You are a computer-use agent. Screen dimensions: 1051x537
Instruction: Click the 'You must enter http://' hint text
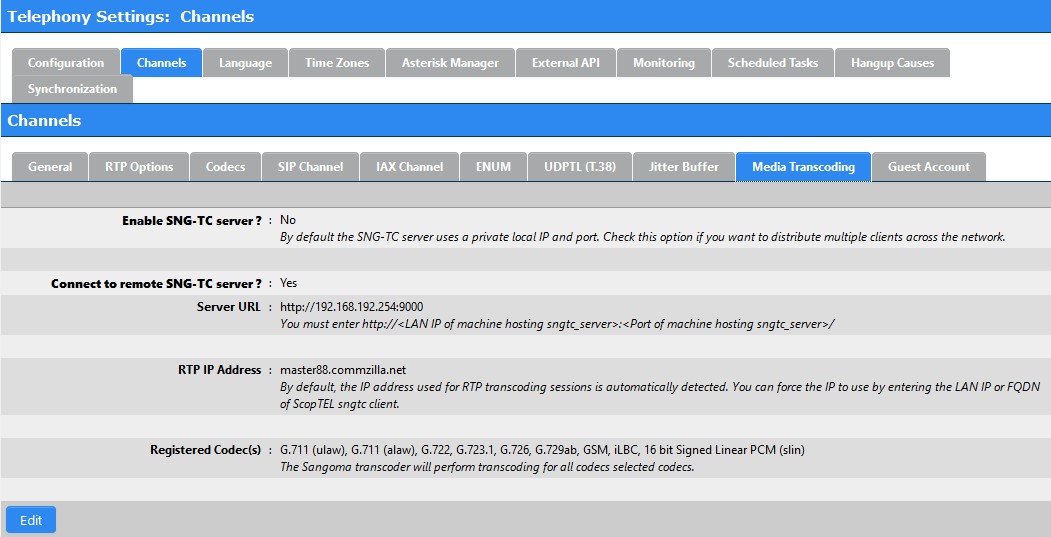[x=557, y=324]
